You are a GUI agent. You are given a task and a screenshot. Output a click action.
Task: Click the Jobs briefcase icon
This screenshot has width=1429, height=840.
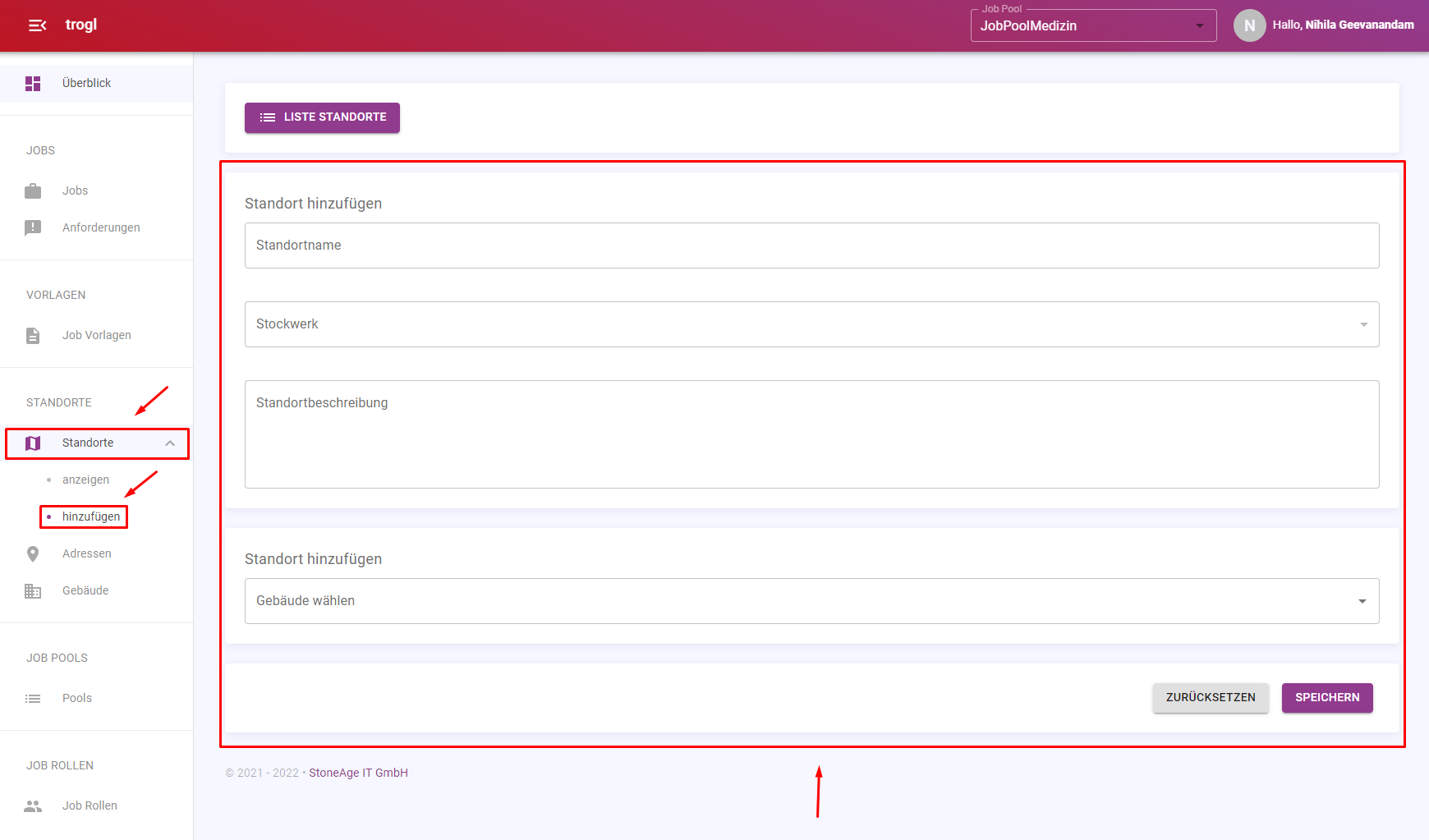coord(33,190)
